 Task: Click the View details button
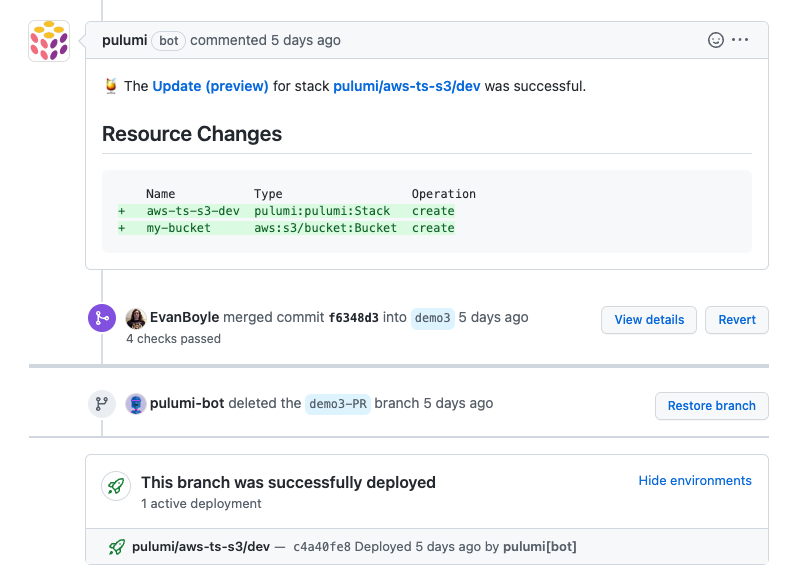648,320
